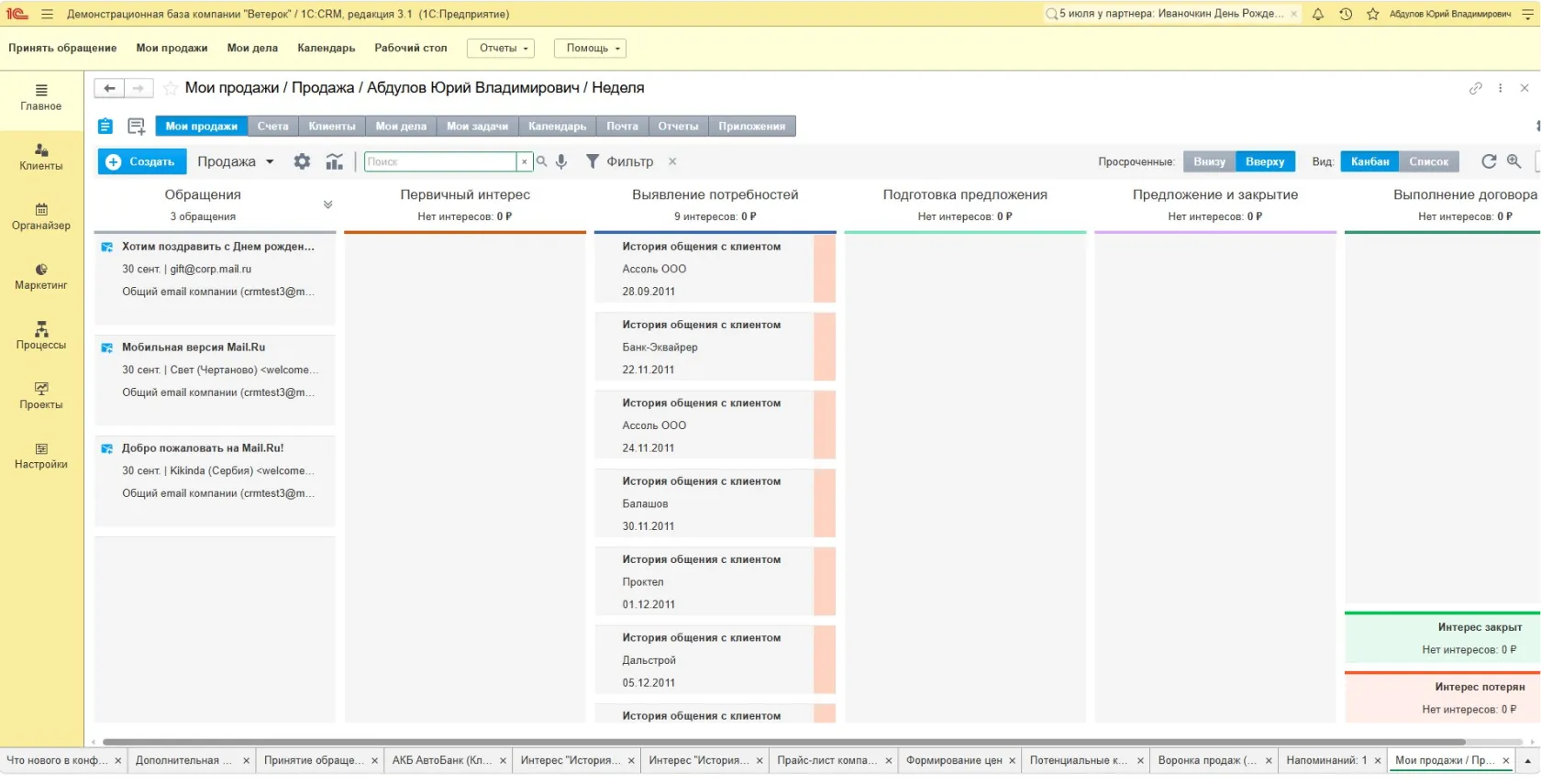The width and height of the screenshot is (1541, 784).
Task: Switch to the Счета tab
Action: (x=272, y=127)
